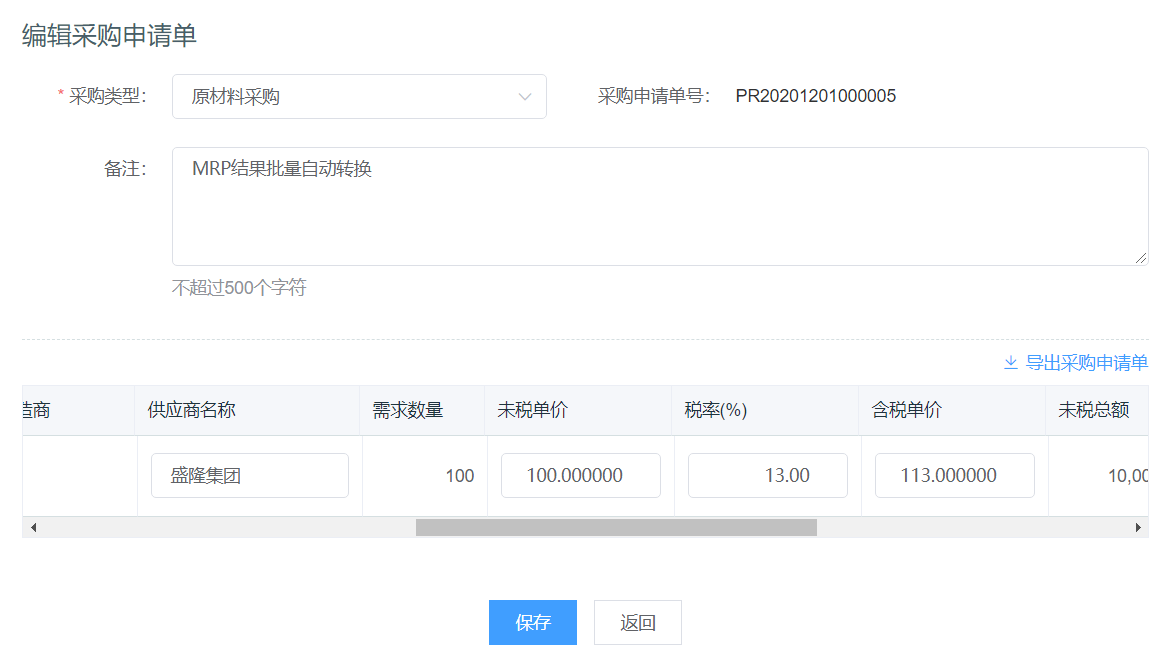
Task: Click the horizontal scrollbar thumb
Action: 616,527
